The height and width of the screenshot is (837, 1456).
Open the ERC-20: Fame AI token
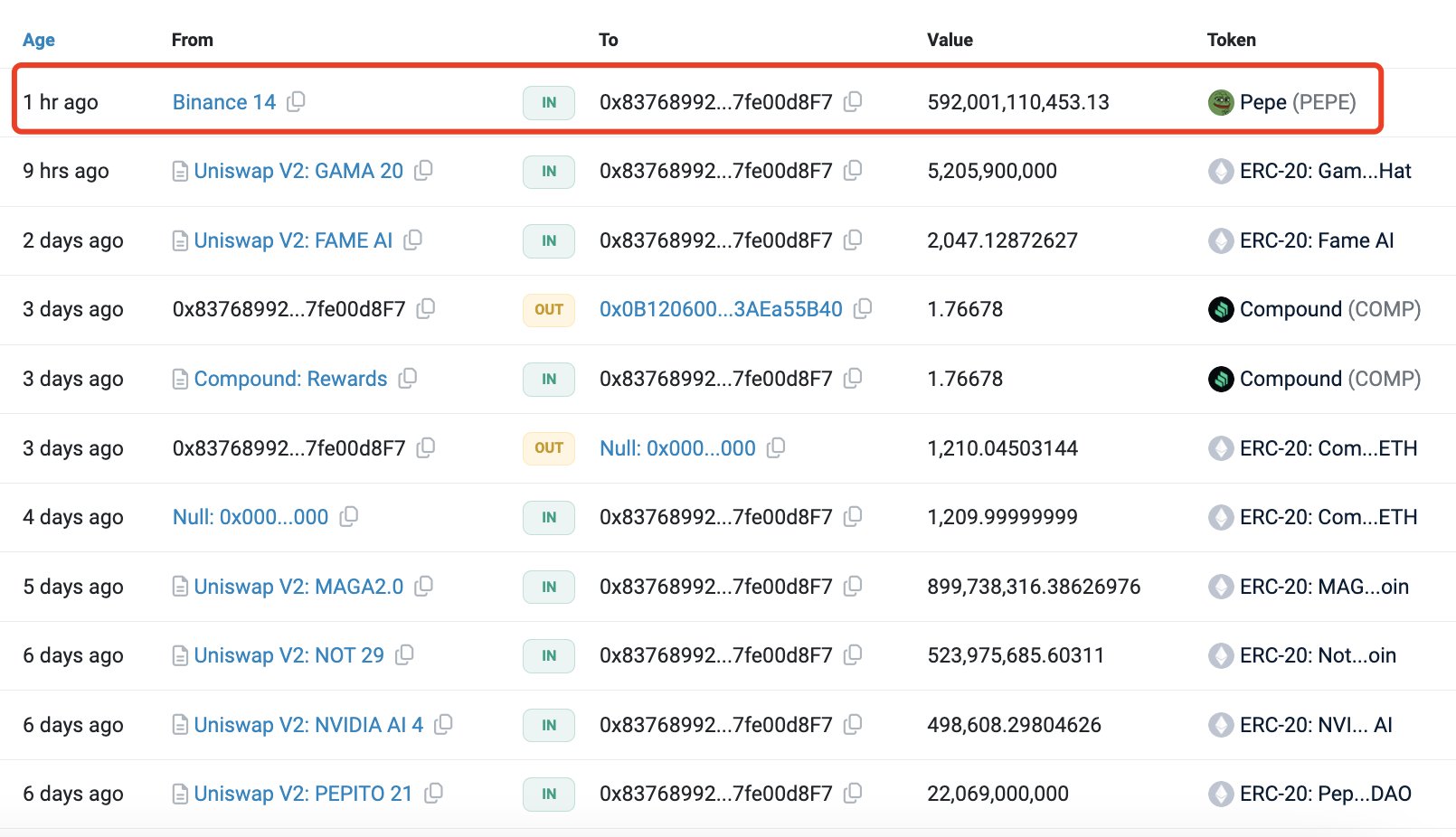coord(1317,240)
